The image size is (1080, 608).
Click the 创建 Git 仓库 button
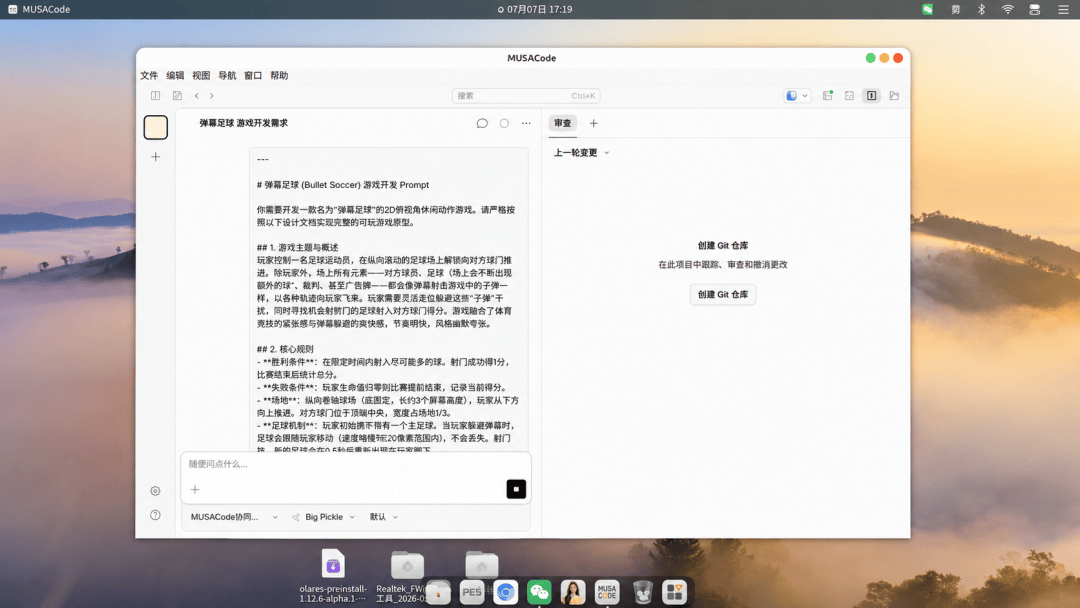coord(723,295)
